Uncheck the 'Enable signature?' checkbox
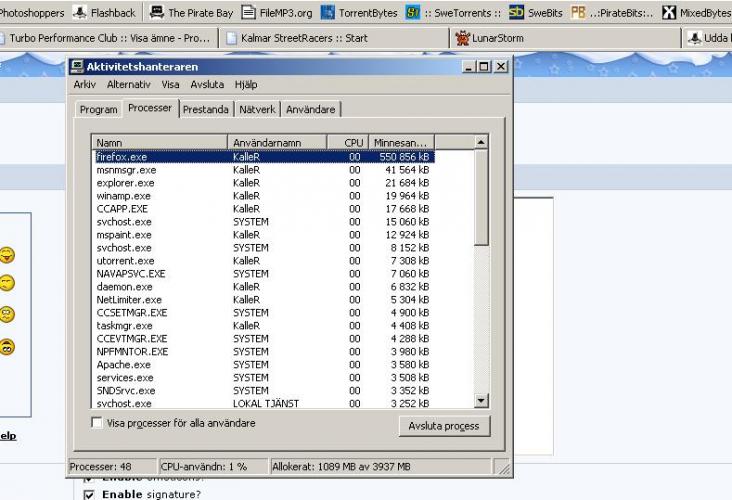The image size is (732, 500). click(89, 494)
